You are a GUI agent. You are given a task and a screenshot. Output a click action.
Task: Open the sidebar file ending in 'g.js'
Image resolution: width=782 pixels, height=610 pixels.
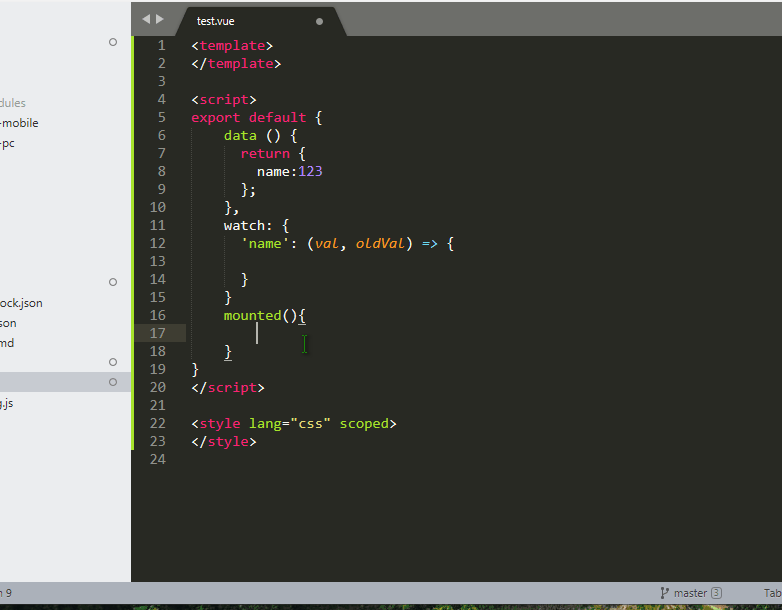click(6, 404)
